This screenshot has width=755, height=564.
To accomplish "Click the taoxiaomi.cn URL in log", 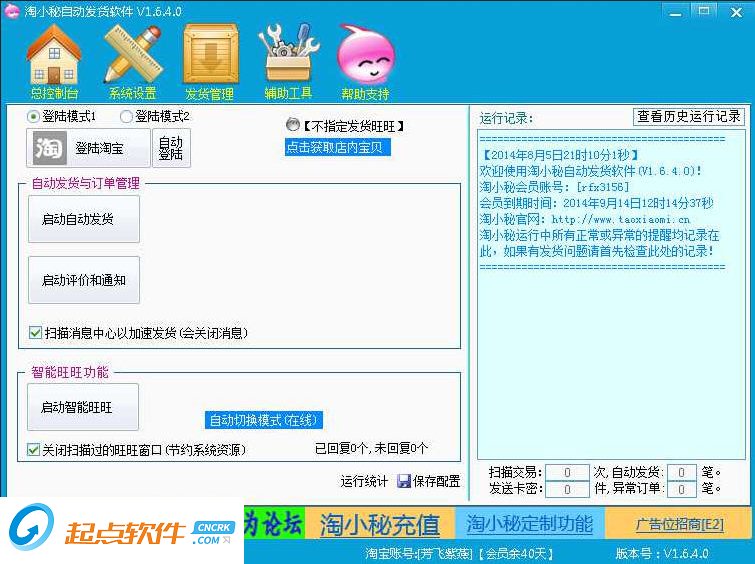I will [x=621, y=220].
